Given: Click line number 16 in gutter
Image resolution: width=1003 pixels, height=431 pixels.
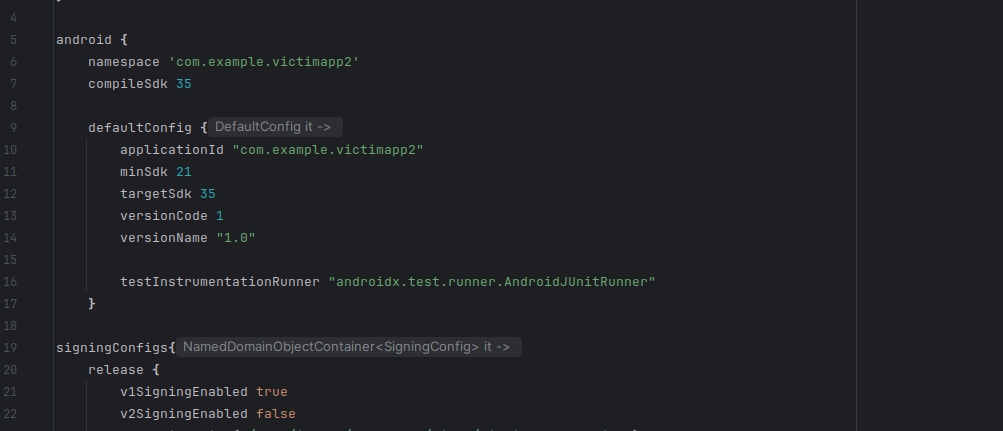Looking at the screenshot, I should [x=10, y=282].
